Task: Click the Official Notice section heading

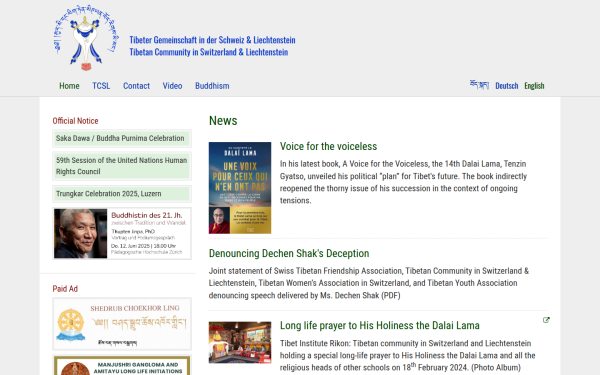Action: pos(75,121)
